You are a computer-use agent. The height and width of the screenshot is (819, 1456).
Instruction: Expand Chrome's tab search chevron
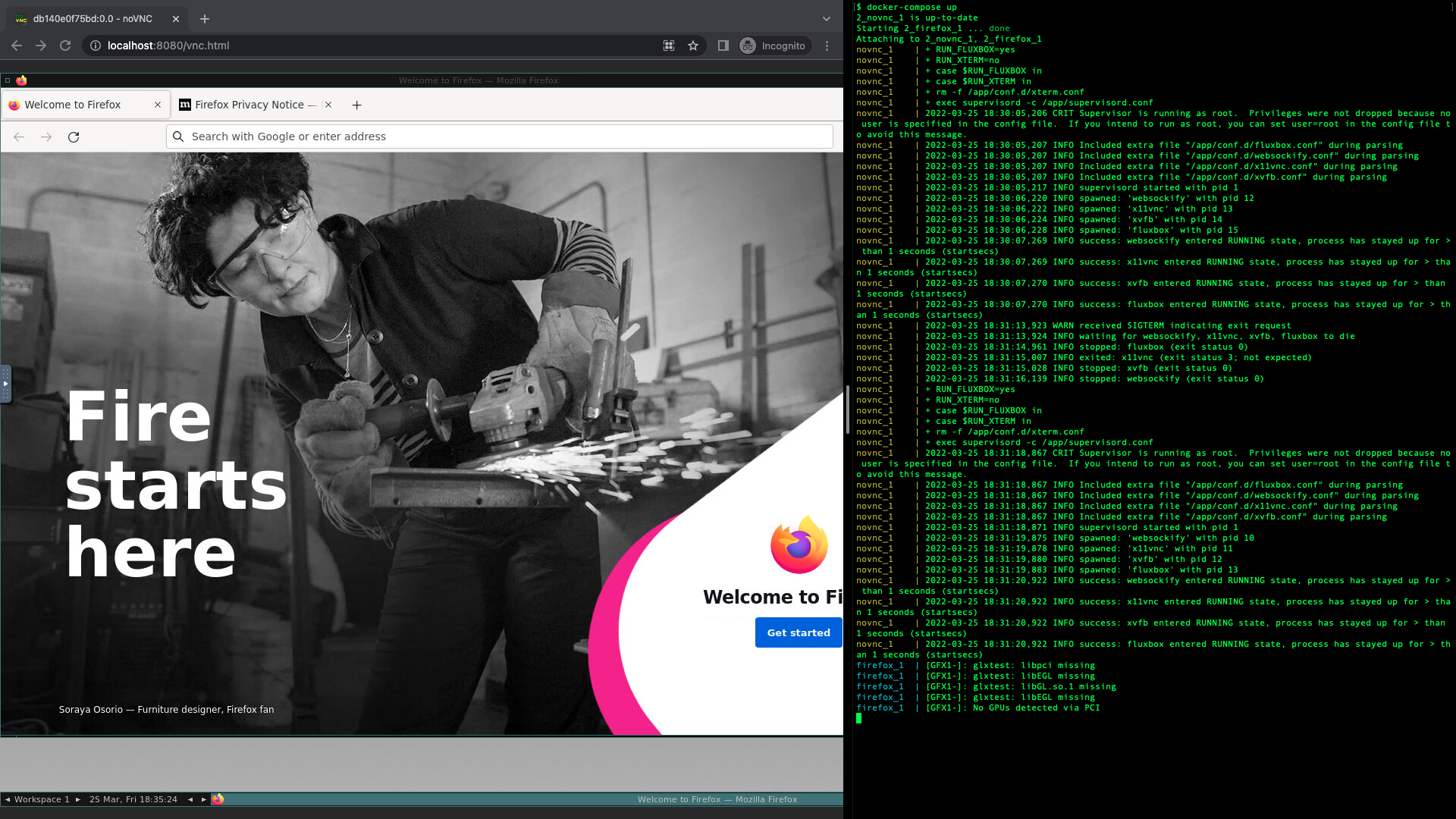(x=827, y=19)
